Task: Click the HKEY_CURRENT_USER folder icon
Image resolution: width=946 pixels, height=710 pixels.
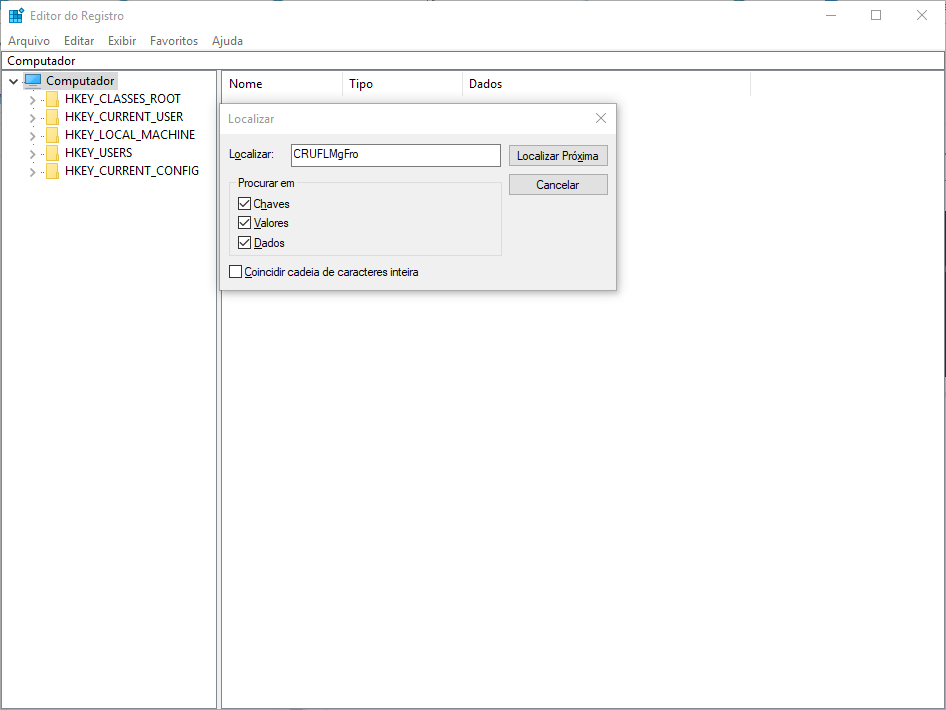Action: [x=52, y=117]
